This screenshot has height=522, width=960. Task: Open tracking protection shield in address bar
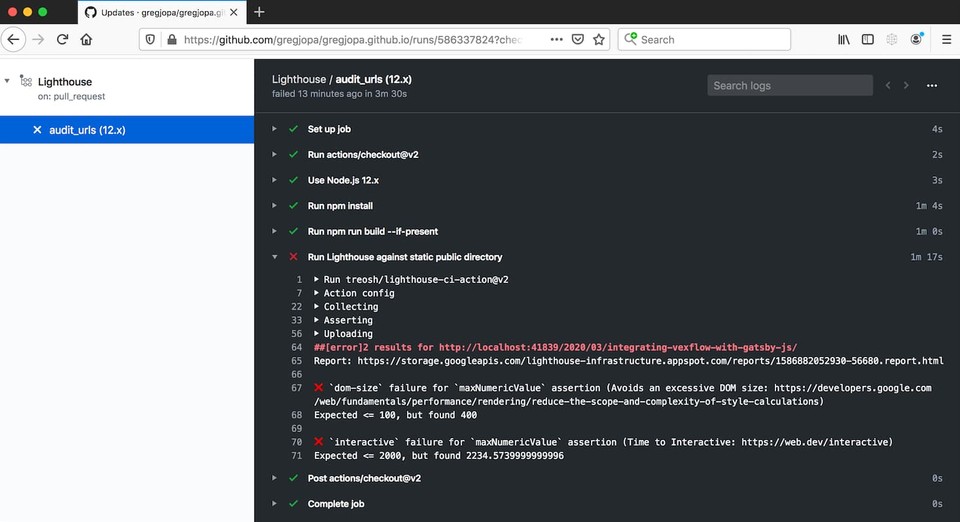coord(150,39)
